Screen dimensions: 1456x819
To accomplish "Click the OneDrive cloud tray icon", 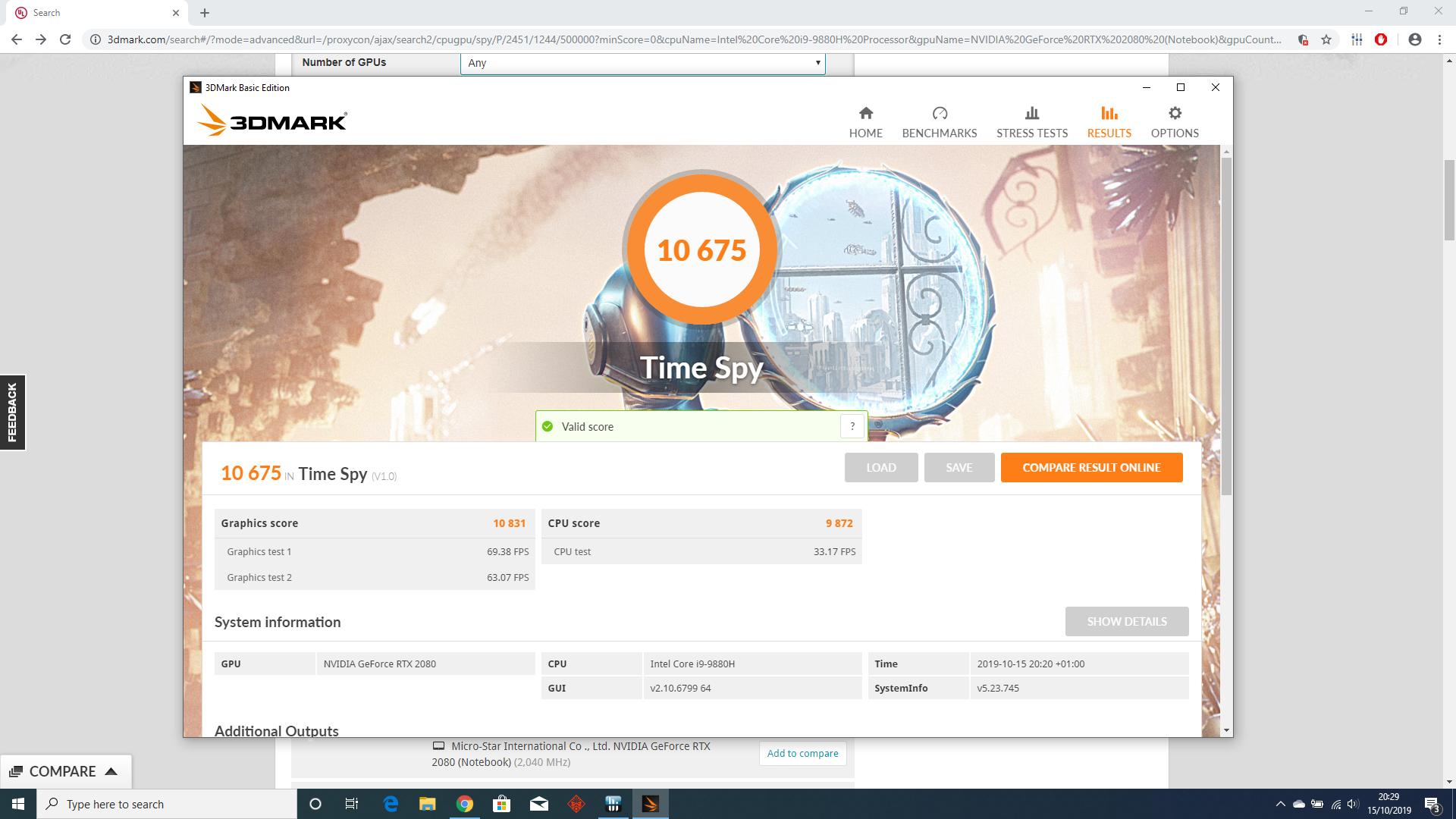I will pos(1299,804).
